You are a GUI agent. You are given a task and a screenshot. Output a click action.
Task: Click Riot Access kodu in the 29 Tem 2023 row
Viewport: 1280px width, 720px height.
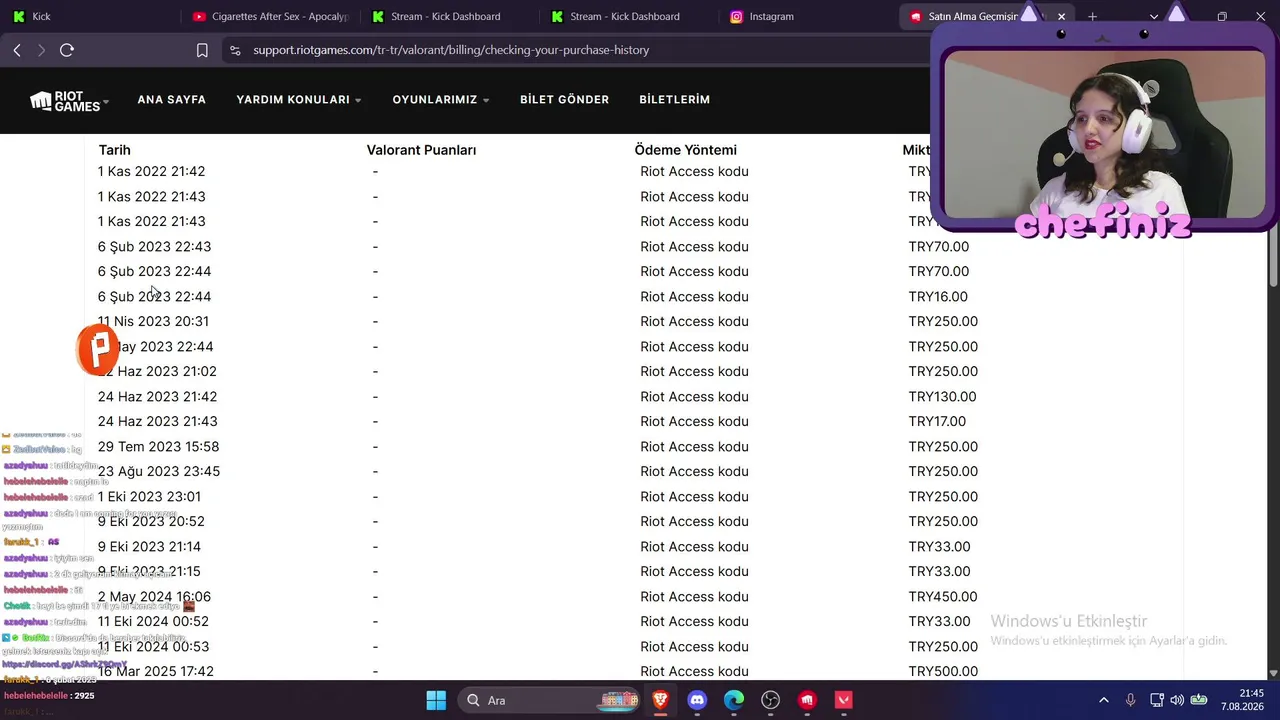coord(694,446)
